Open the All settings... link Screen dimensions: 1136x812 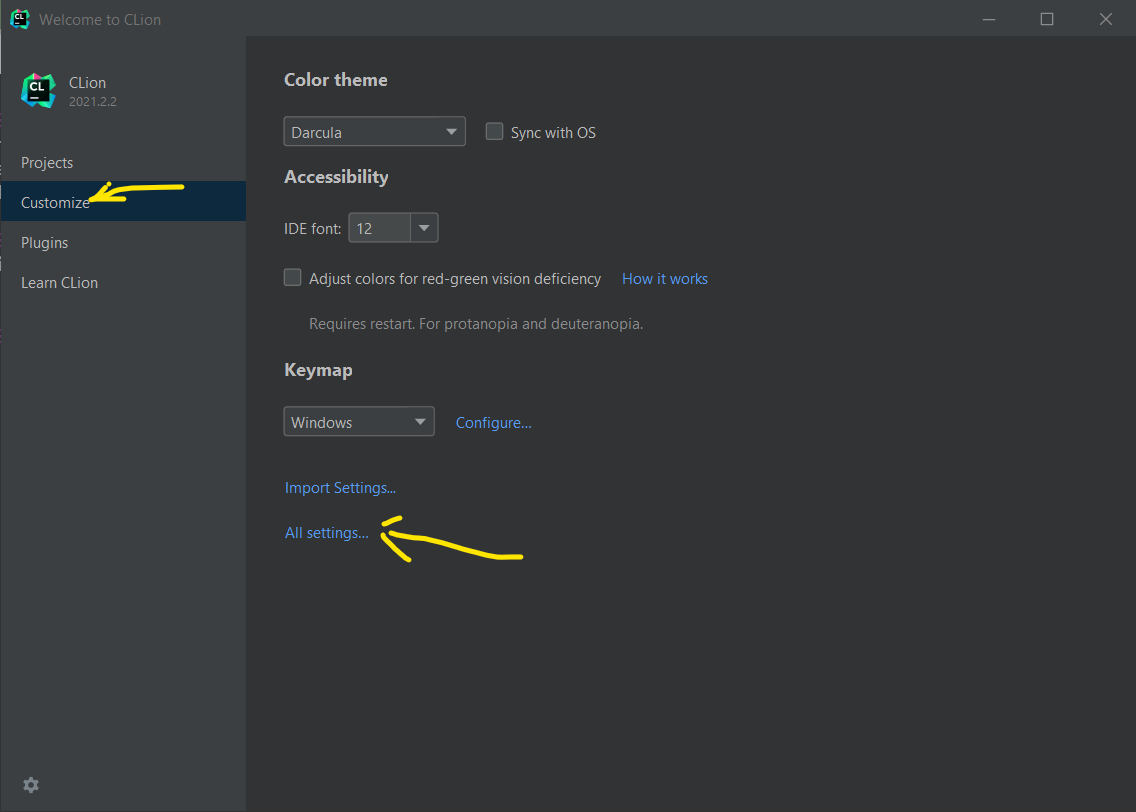pos(326,532)
